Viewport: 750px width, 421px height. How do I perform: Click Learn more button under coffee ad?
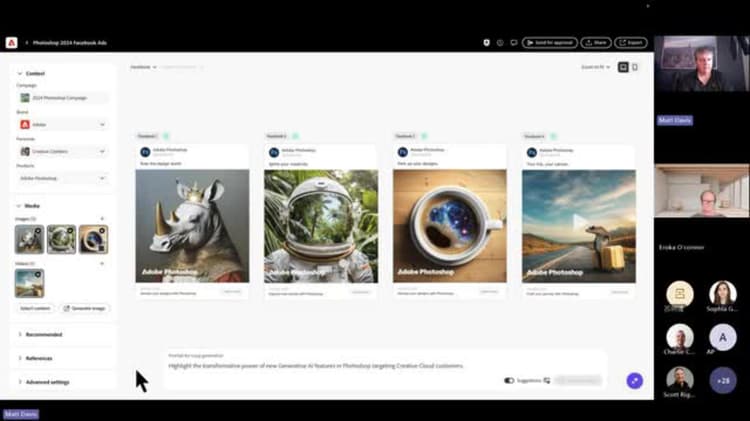(x=489, y=291)
